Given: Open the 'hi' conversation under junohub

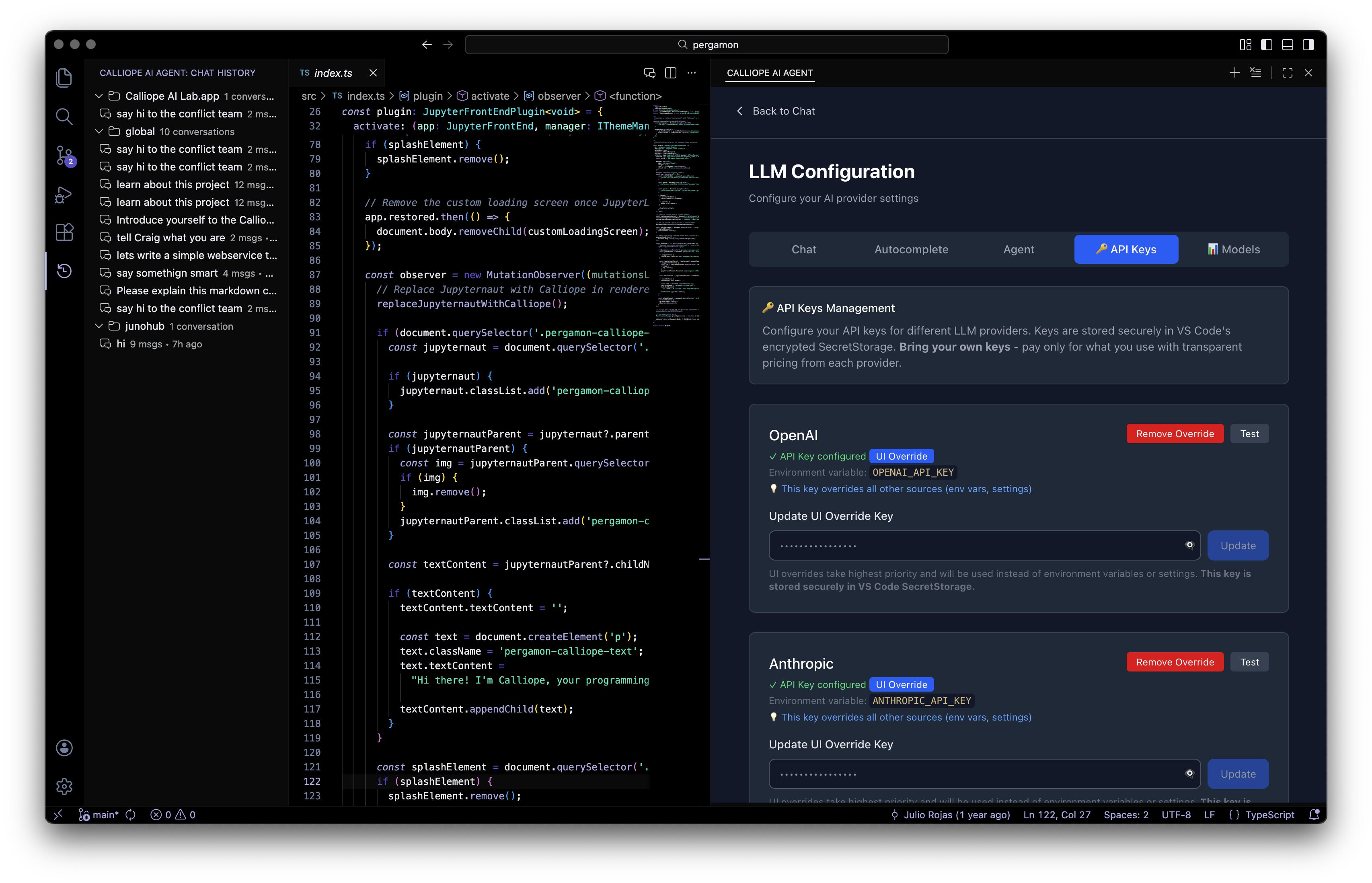Looking at the screenshot, I should 121,344.
